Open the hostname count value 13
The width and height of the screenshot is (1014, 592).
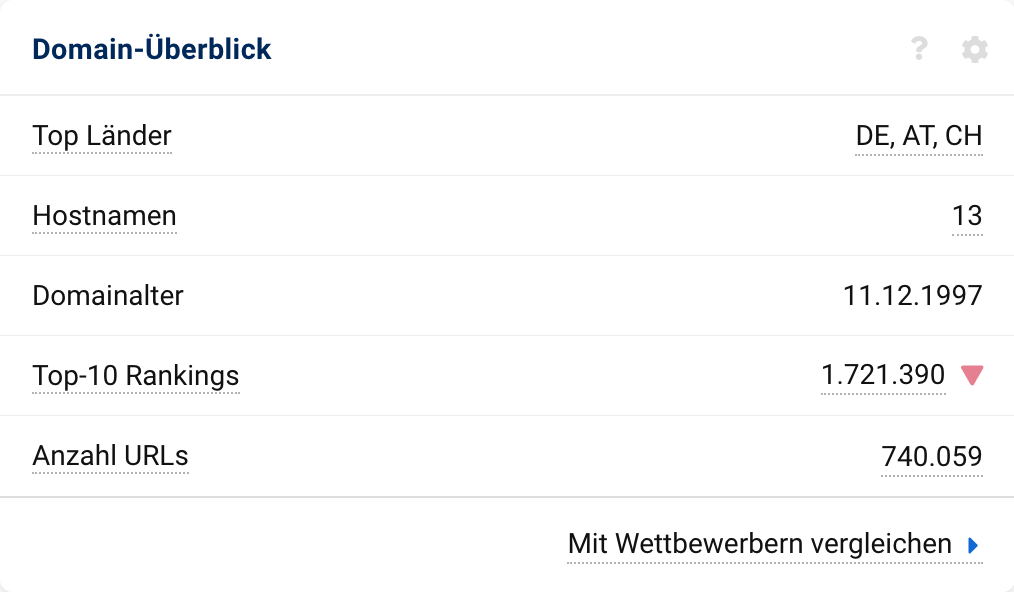pyautogui.click(x=967, y=216)
